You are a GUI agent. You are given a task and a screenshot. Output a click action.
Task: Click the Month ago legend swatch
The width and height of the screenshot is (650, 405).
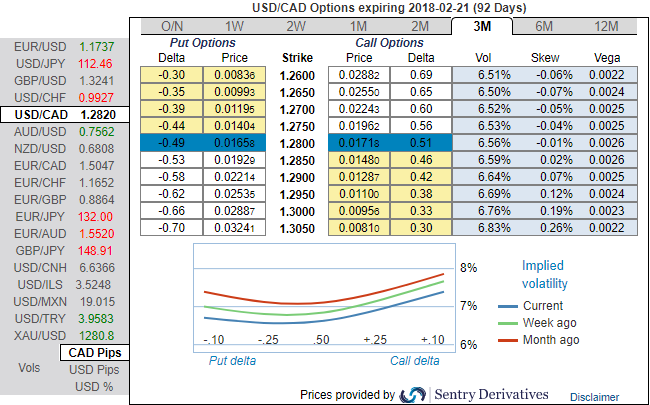tap(508, 340)
